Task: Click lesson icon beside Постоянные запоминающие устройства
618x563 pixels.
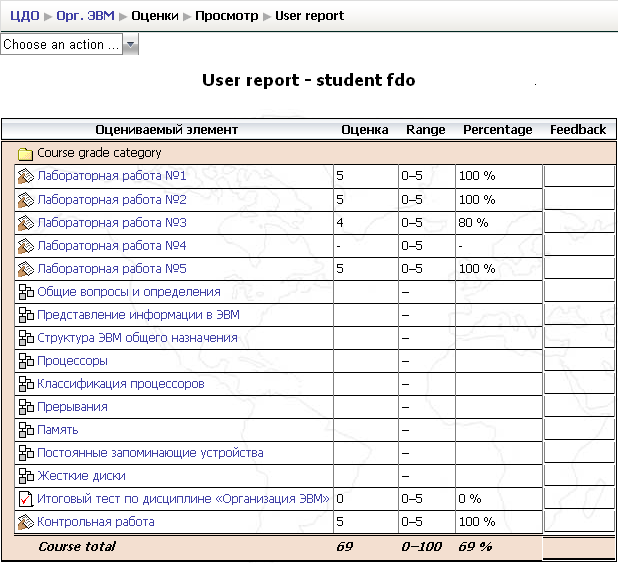Action: click(26, 453)
